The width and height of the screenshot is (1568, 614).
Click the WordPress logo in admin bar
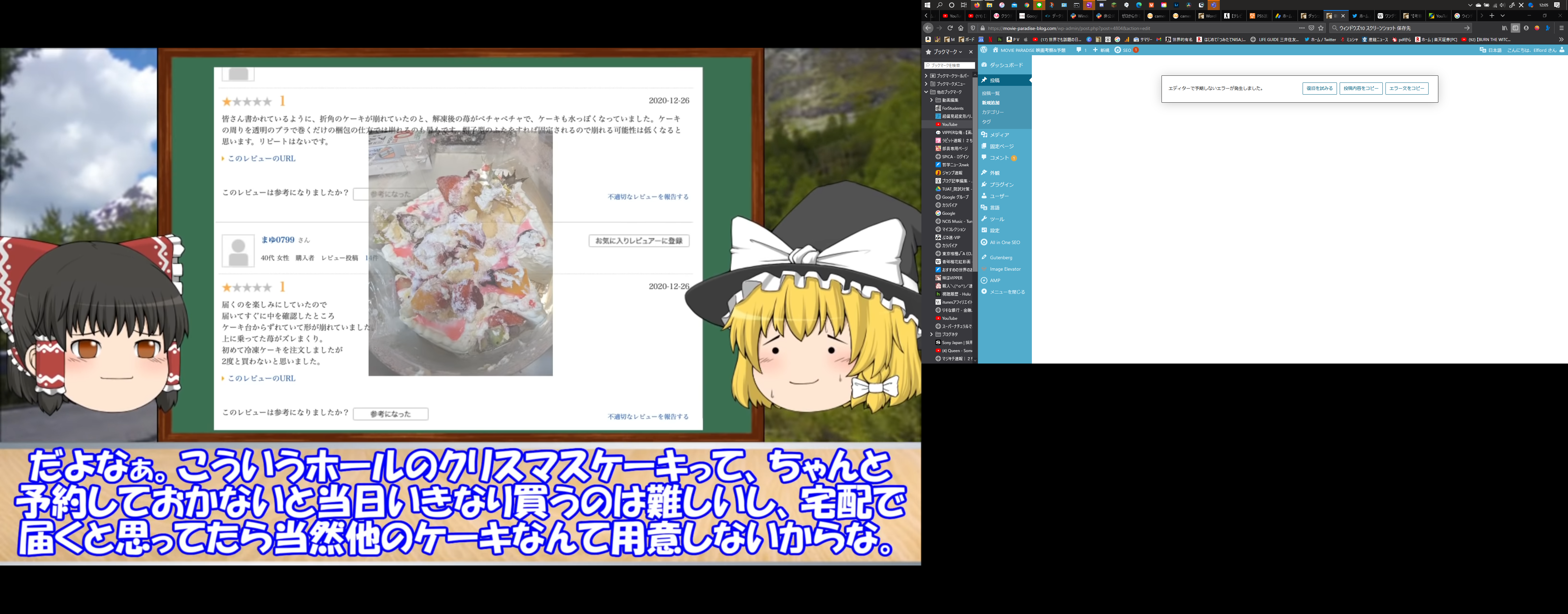(984, 50)
